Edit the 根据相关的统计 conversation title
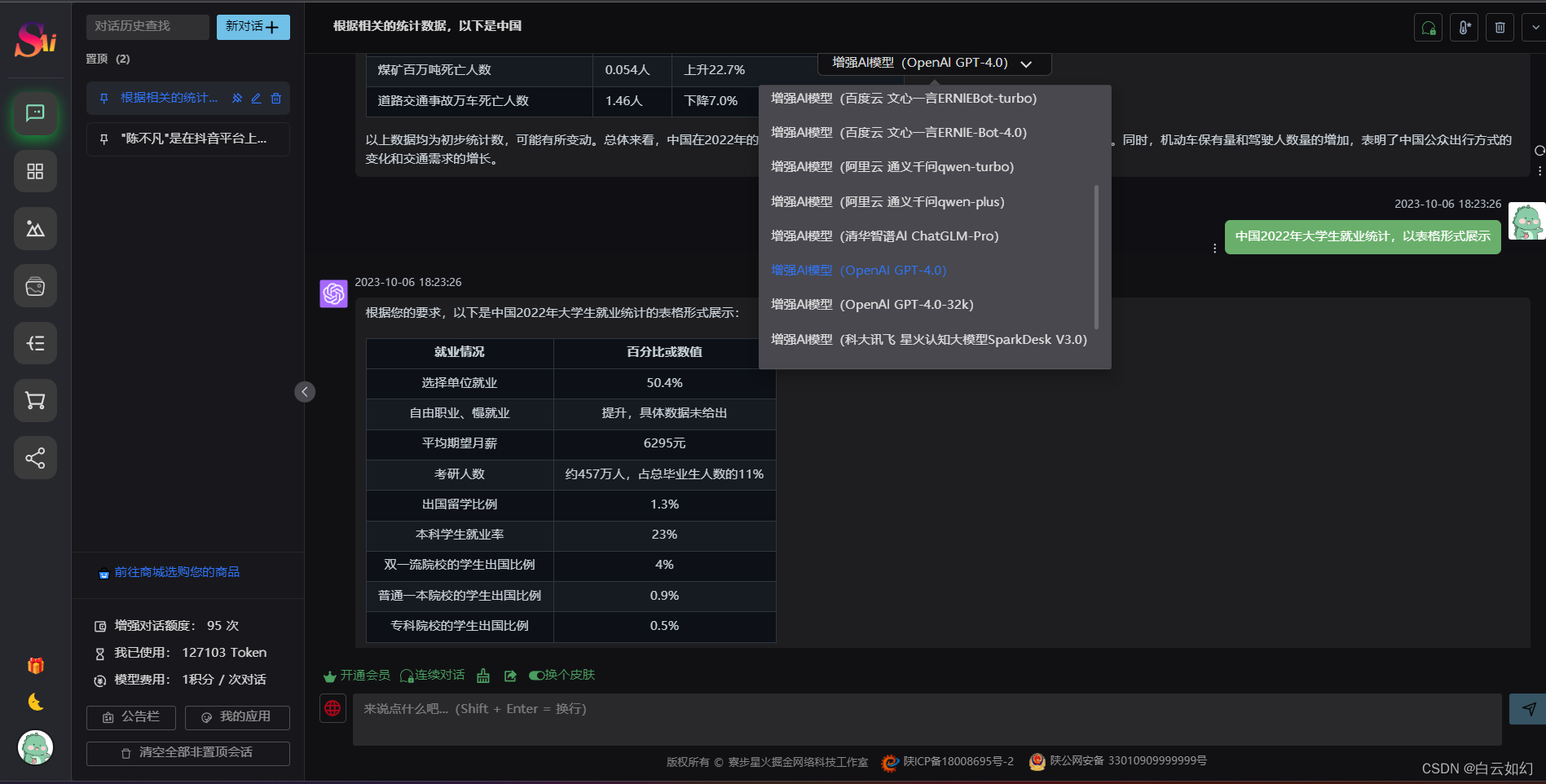The width and height of the screenshot is (1546, 784). (256, 98)
